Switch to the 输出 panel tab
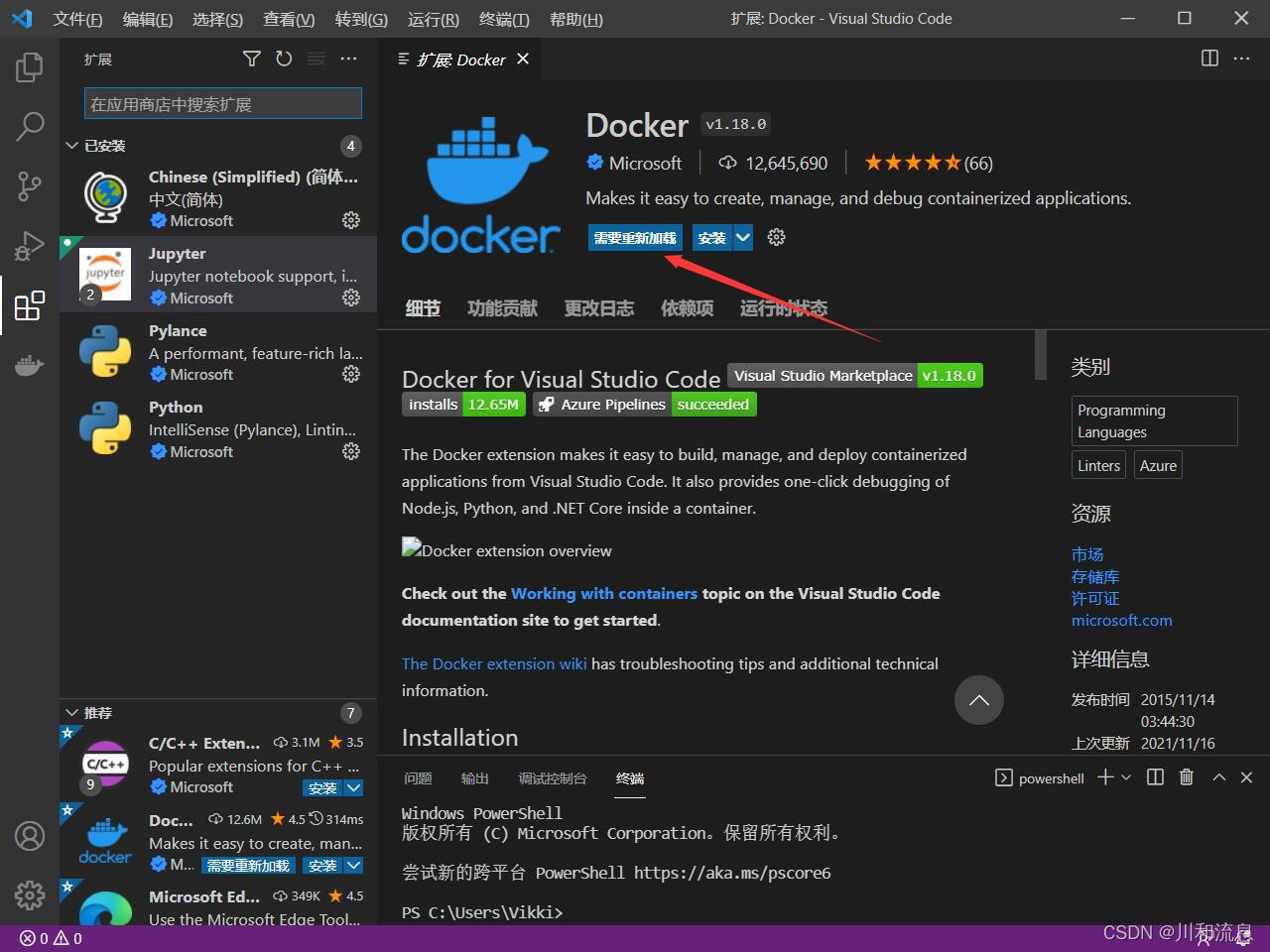1270x952 pixels. point(475,778)
